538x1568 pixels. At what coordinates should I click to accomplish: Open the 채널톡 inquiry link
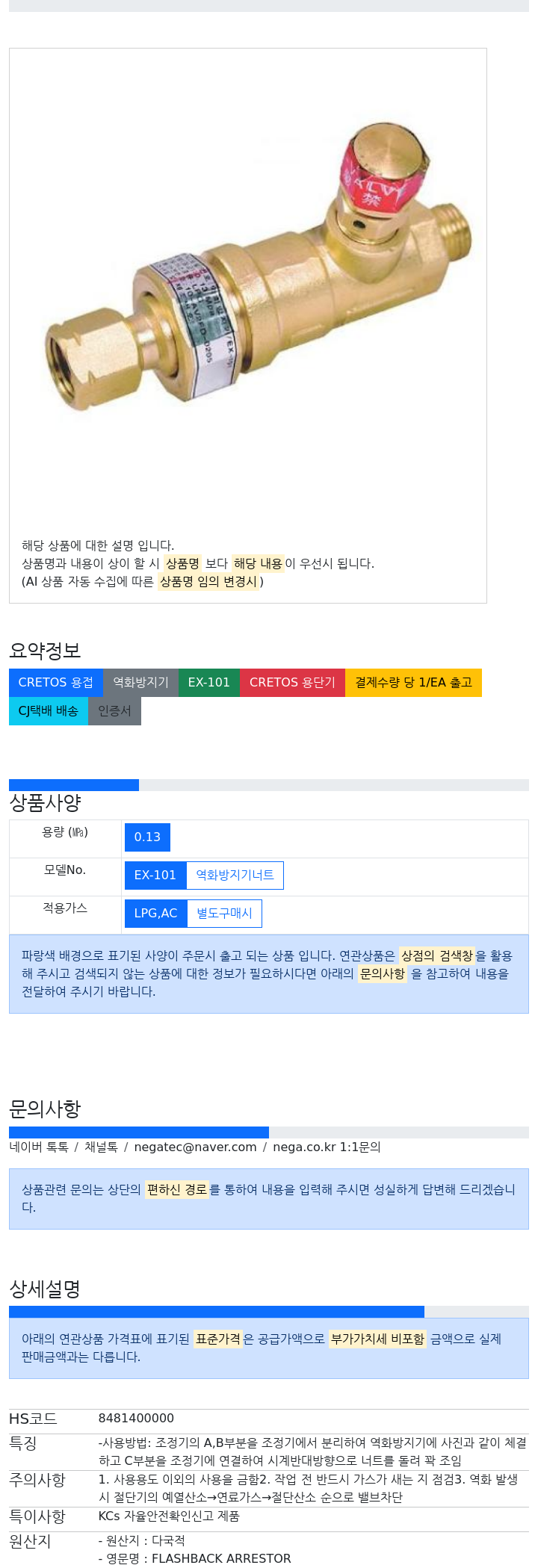tap(101, 1147)
